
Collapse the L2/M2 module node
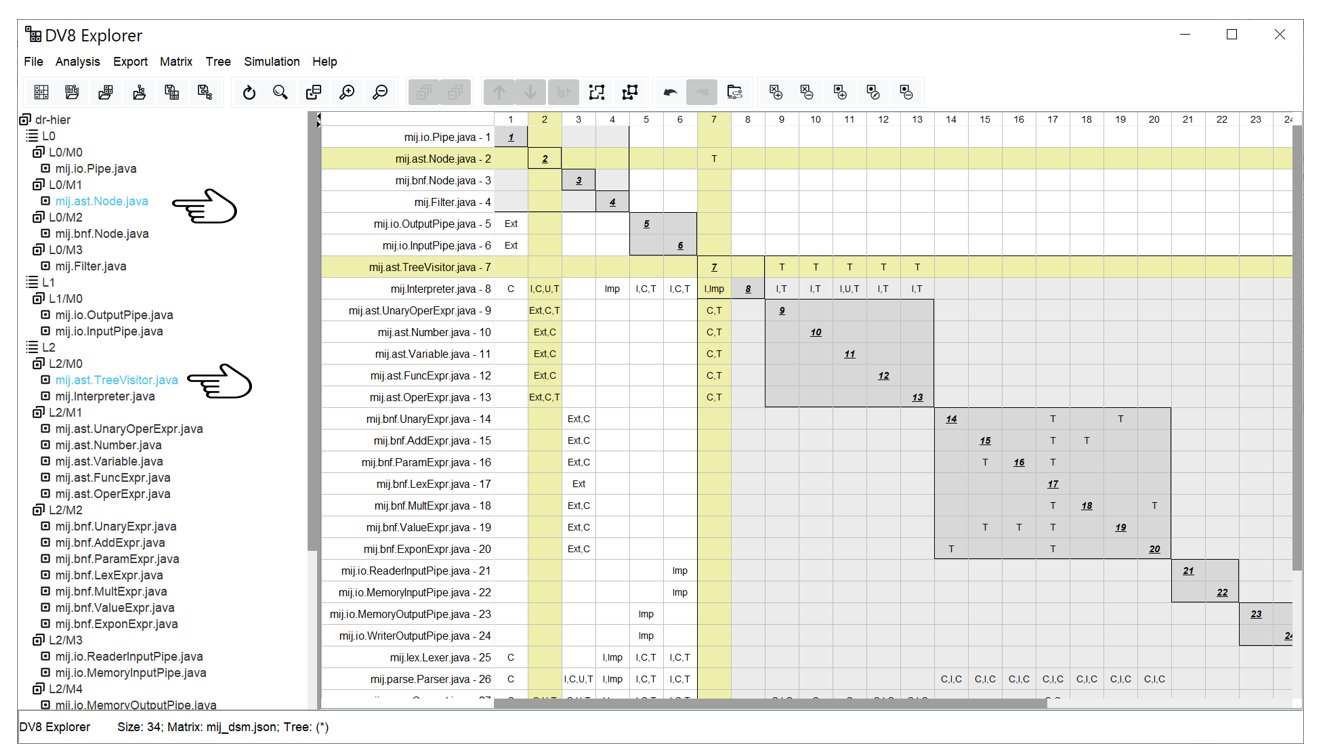tap(39, 510)
